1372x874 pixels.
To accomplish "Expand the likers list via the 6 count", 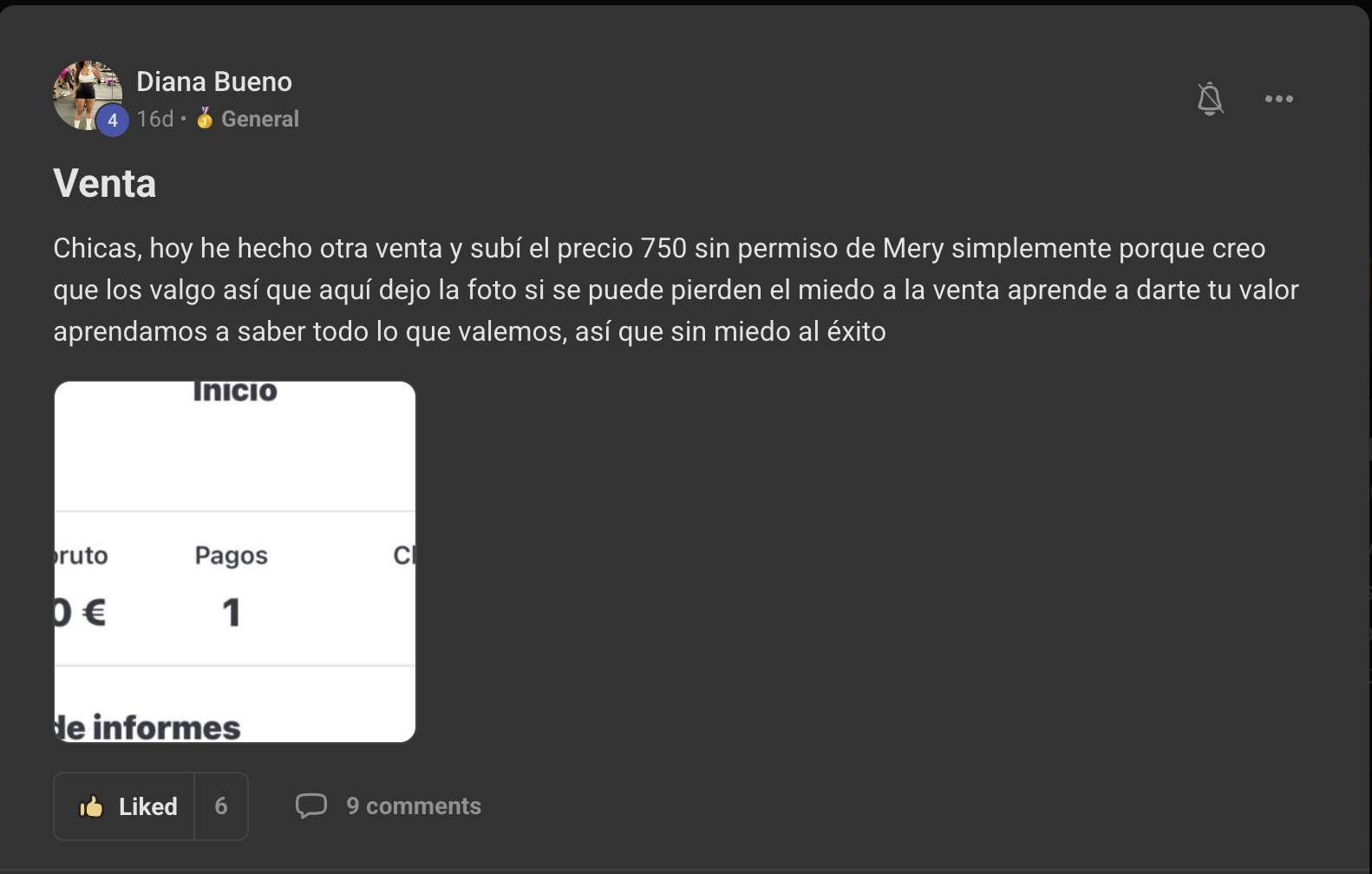I will (x=221, y=806).
